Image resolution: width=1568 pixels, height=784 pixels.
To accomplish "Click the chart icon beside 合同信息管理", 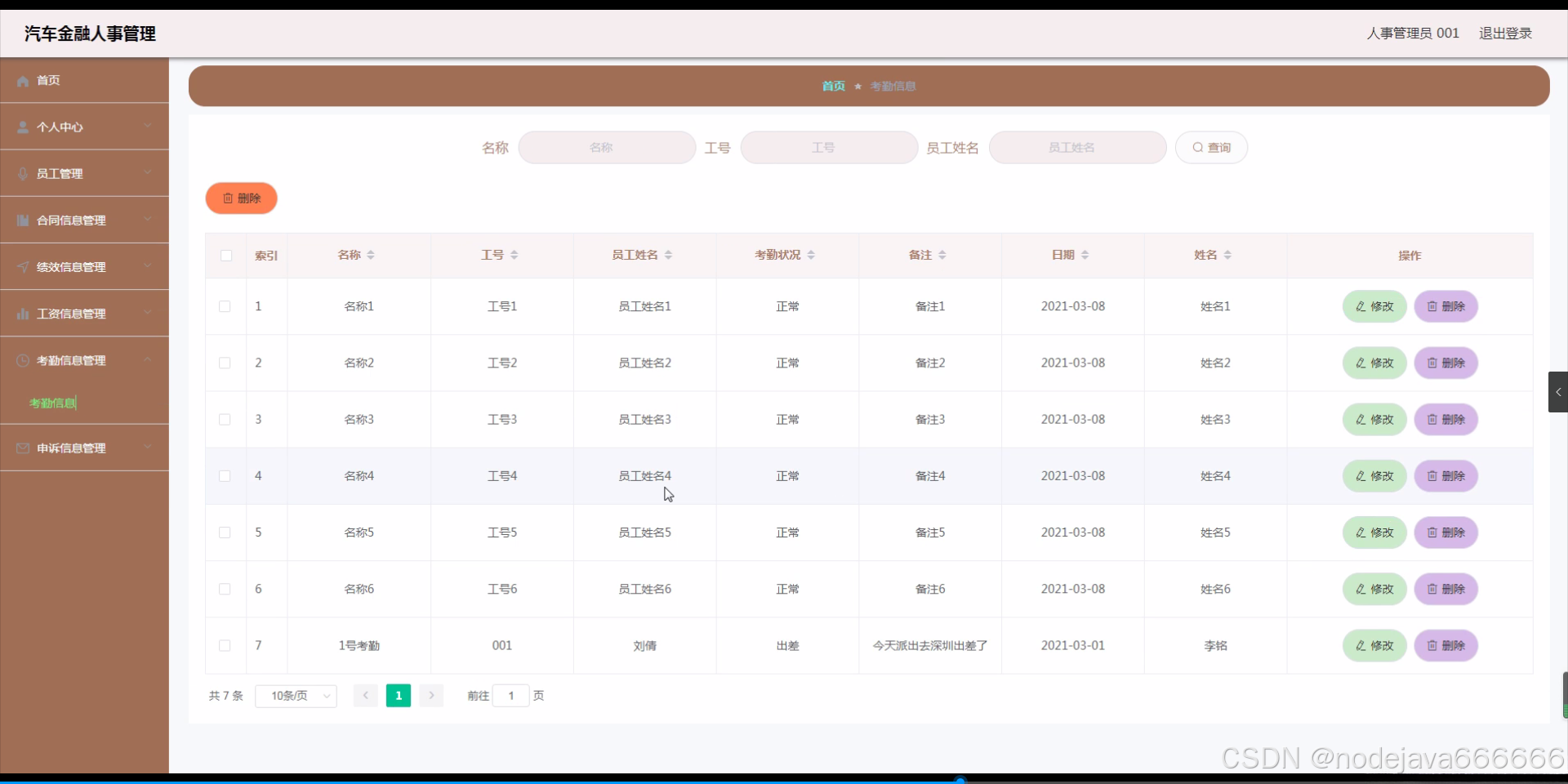I will click(23, 220).
